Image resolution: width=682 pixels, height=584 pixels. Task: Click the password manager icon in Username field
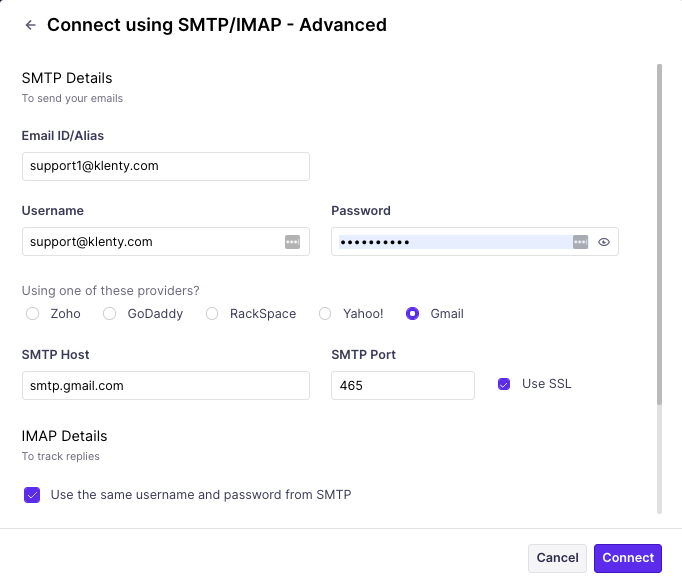(292, 242)
